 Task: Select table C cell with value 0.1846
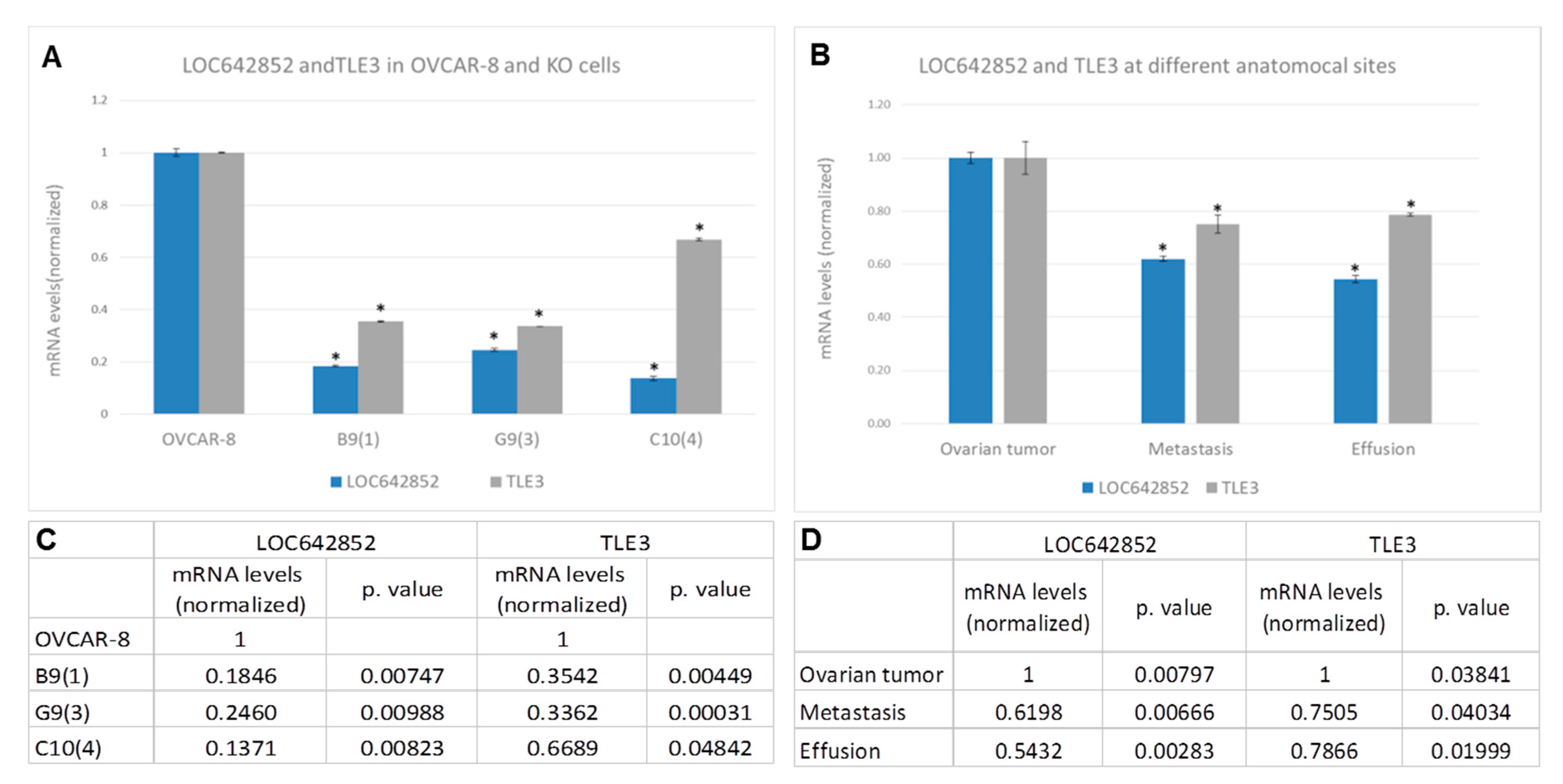[x=240, y=676]
